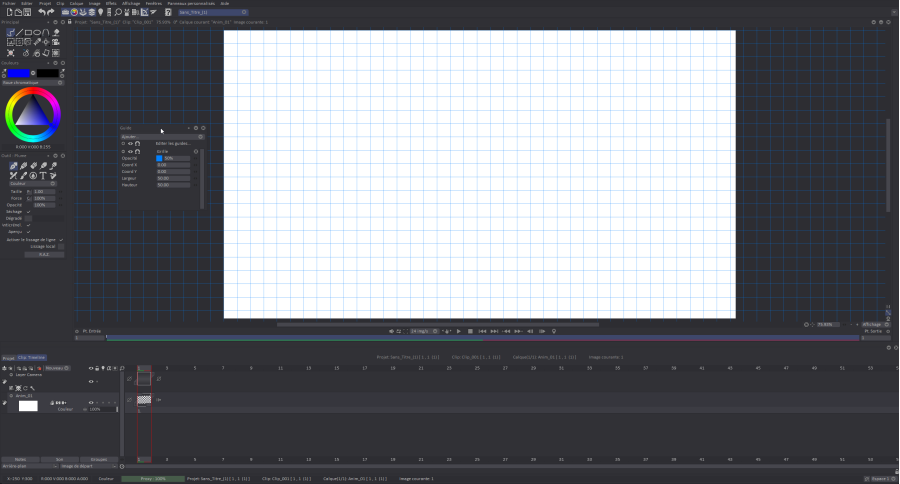Open the Calque menu
This screenshot has width=900, height=484.
76,3
